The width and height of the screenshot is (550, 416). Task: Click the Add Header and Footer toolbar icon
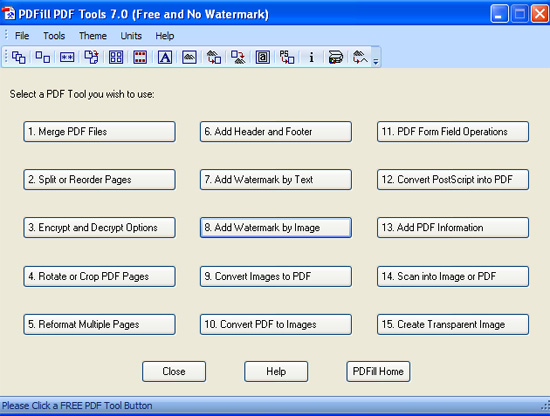pos(140,57)
